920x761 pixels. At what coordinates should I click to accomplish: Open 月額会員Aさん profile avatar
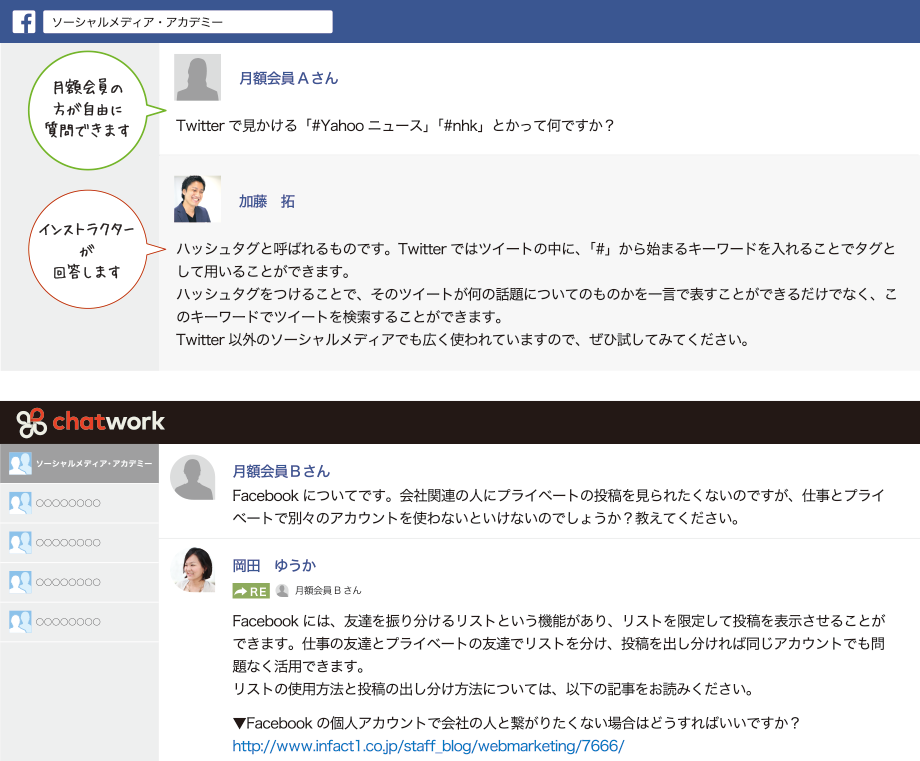197,77
